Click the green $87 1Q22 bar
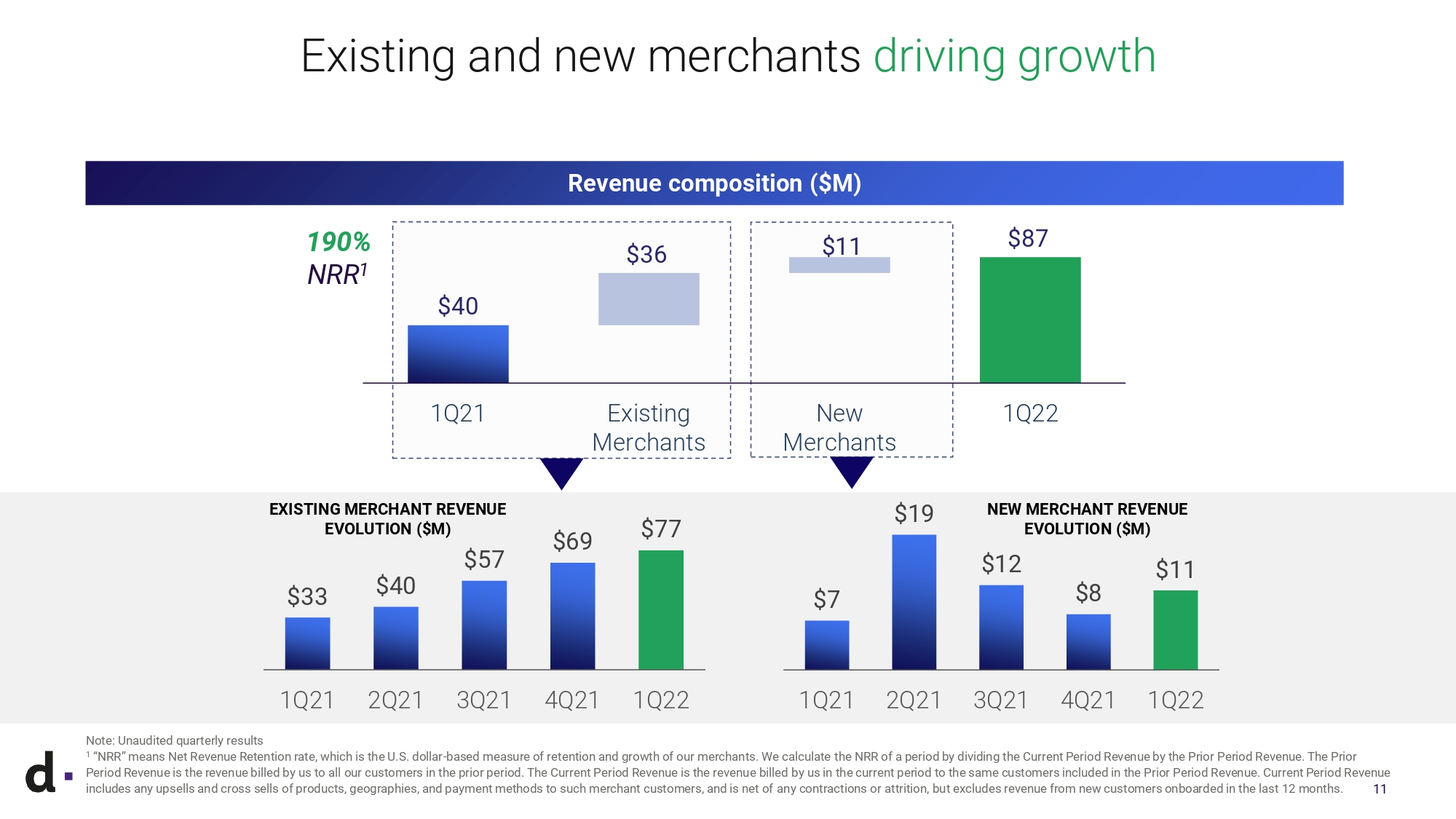1456x819 pixels. point(1029,320)
